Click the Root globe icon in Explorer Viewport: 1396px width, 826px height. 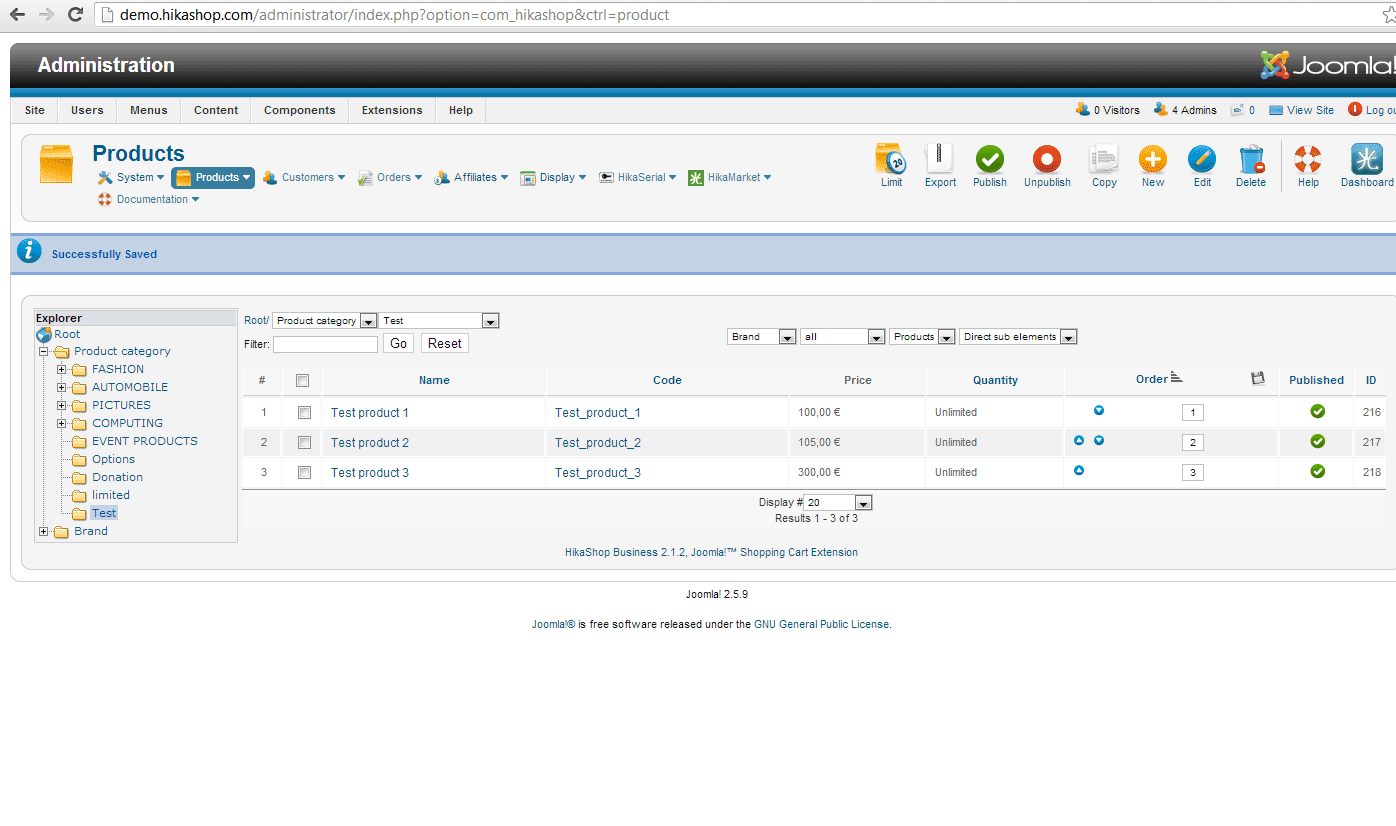[x=44, y=335]
